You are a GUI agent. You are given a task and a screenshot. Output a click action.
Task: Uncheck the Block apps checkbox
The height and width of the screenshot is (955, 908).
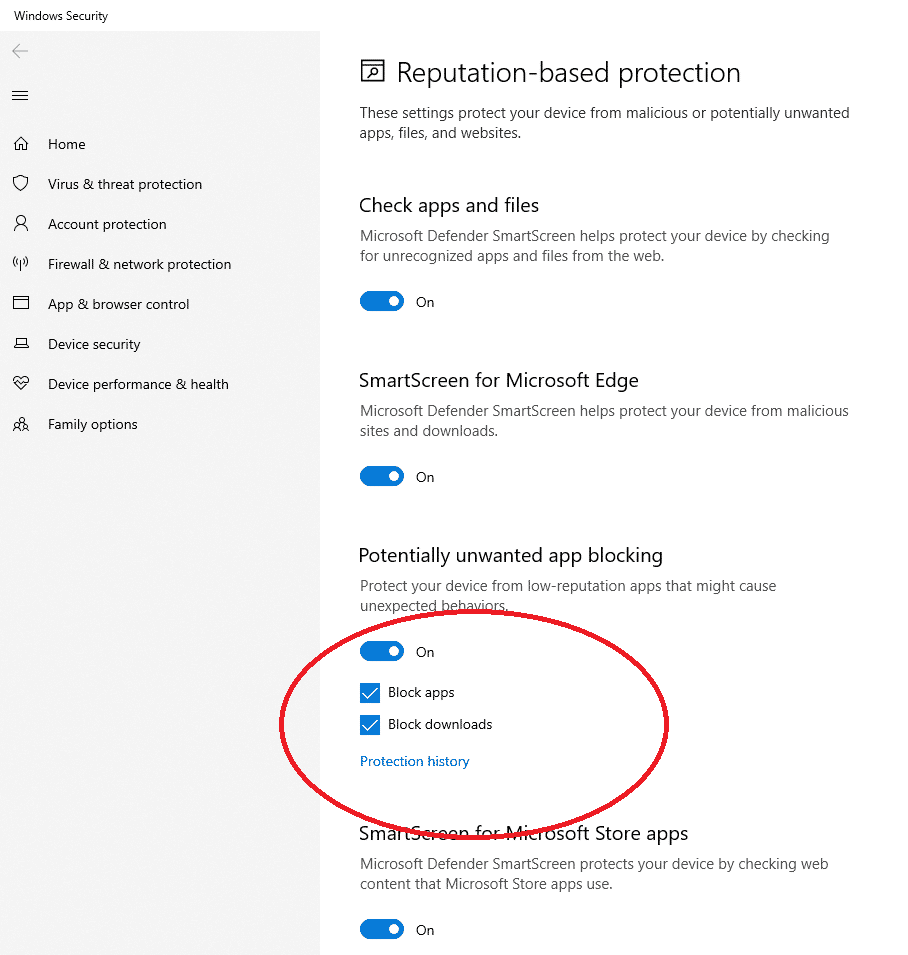(x=370, y=692)
